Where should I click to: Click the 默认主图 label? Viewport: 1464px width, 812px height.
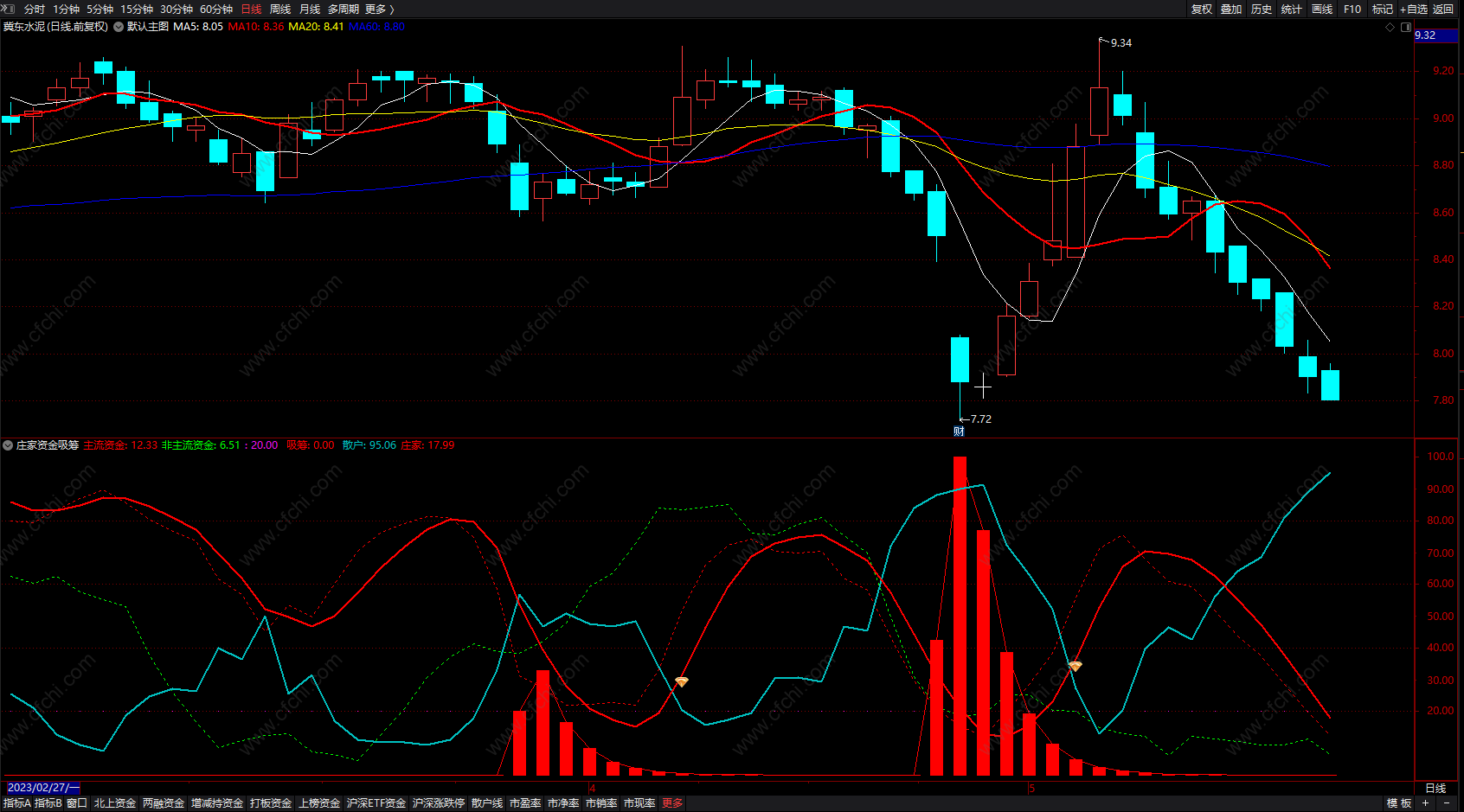tap(148, 27)
